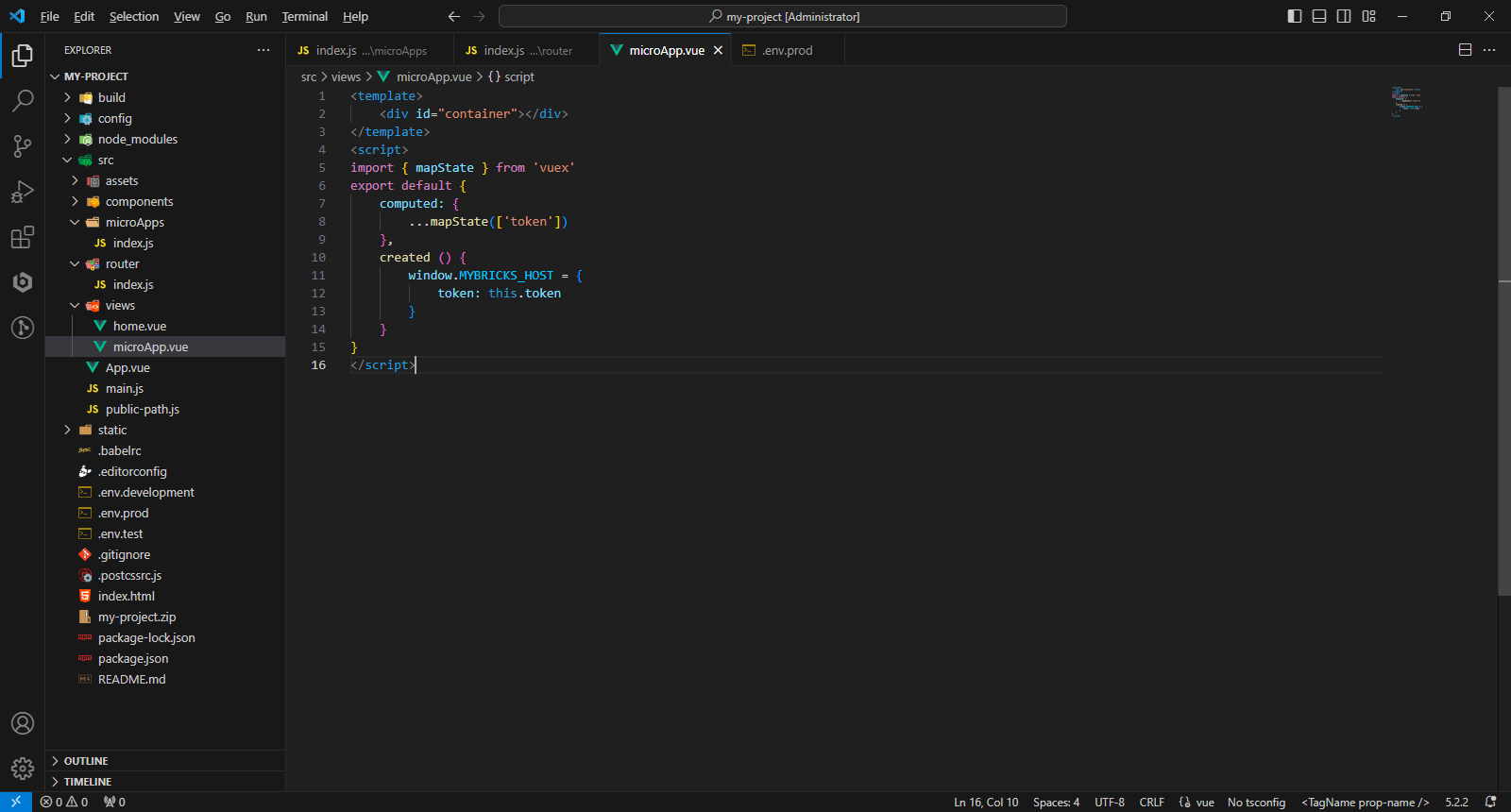Open the git graph circle icon view
The image size is (1511, 812).
coord(23,328)
